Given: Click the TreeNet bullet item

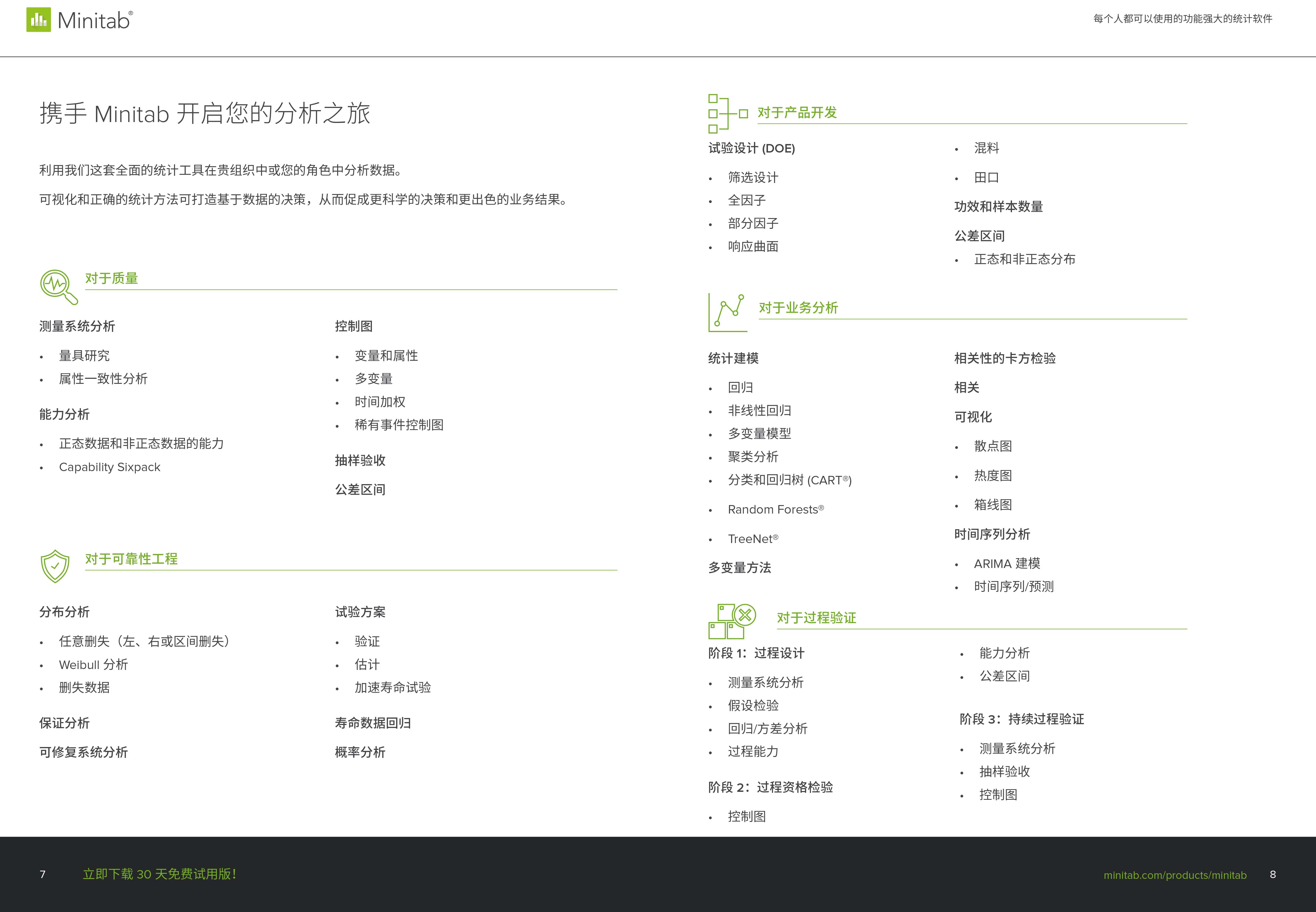Looking at the screenshot, I should click(753, 539).
